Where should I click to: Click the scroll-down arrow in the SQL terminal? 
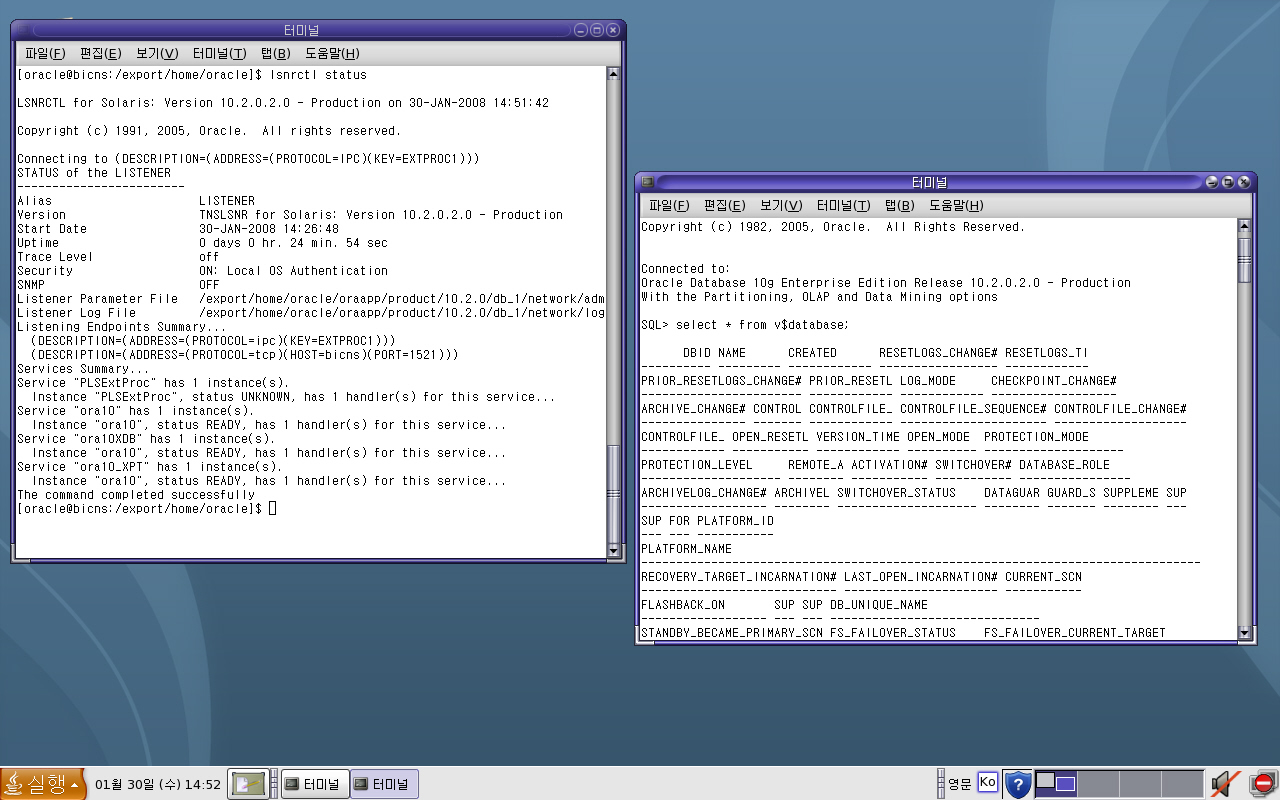pos(1244,632)
